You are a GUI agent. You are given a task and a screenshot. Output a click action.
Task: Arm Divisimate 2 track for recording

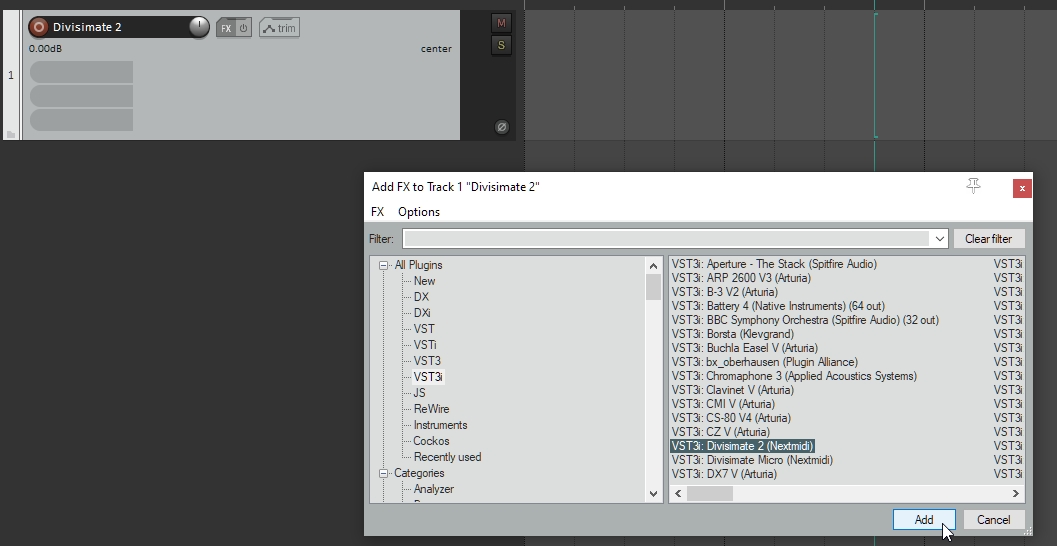pyautogui.click(x=38, y=27)
